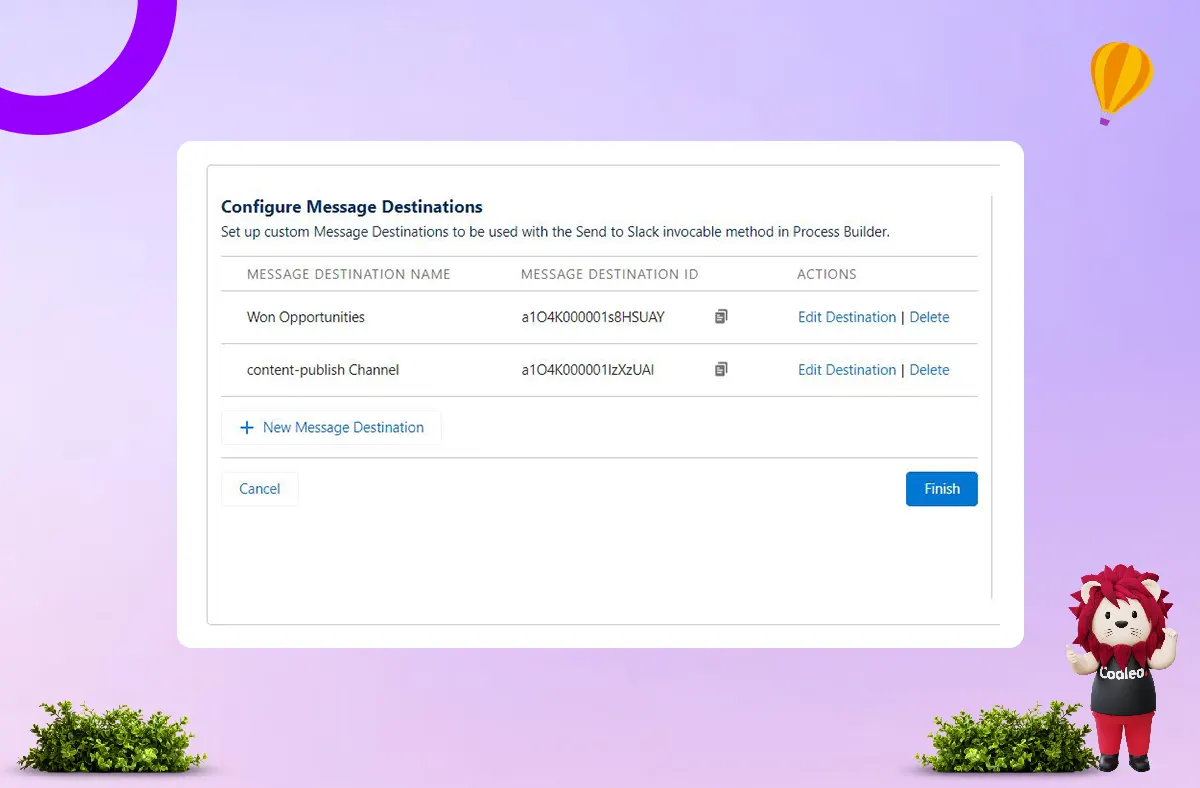Select the ID a1O4K000001s8HSUAY

(593, 317)
